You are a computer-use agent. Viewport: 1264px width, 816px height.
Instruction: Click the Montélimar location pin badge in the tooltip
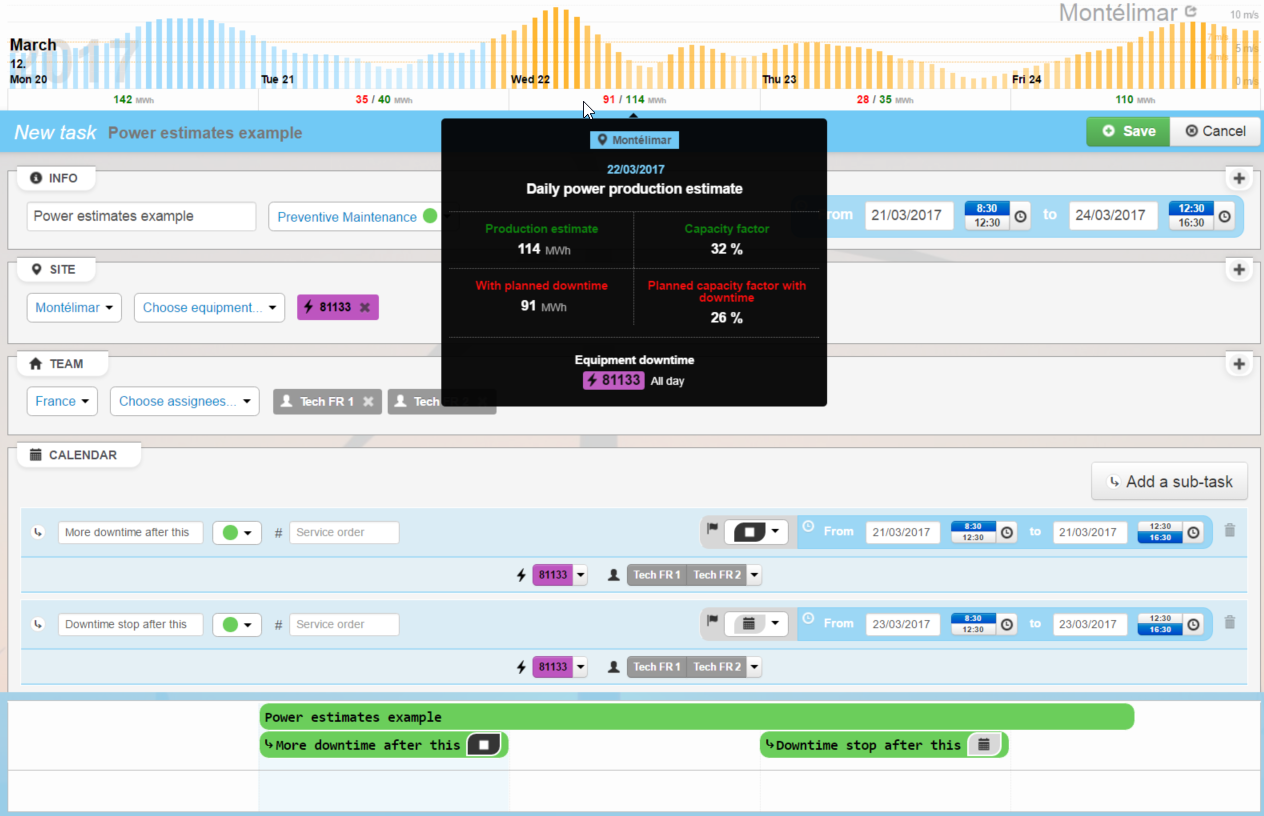pyautogui.click(x=634, y=140)
